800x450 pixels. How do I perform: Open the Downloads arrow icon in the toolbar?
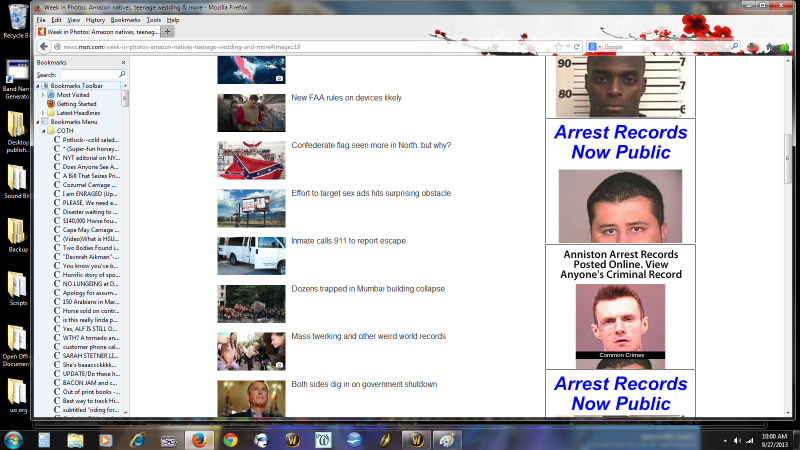pos(753,47)
